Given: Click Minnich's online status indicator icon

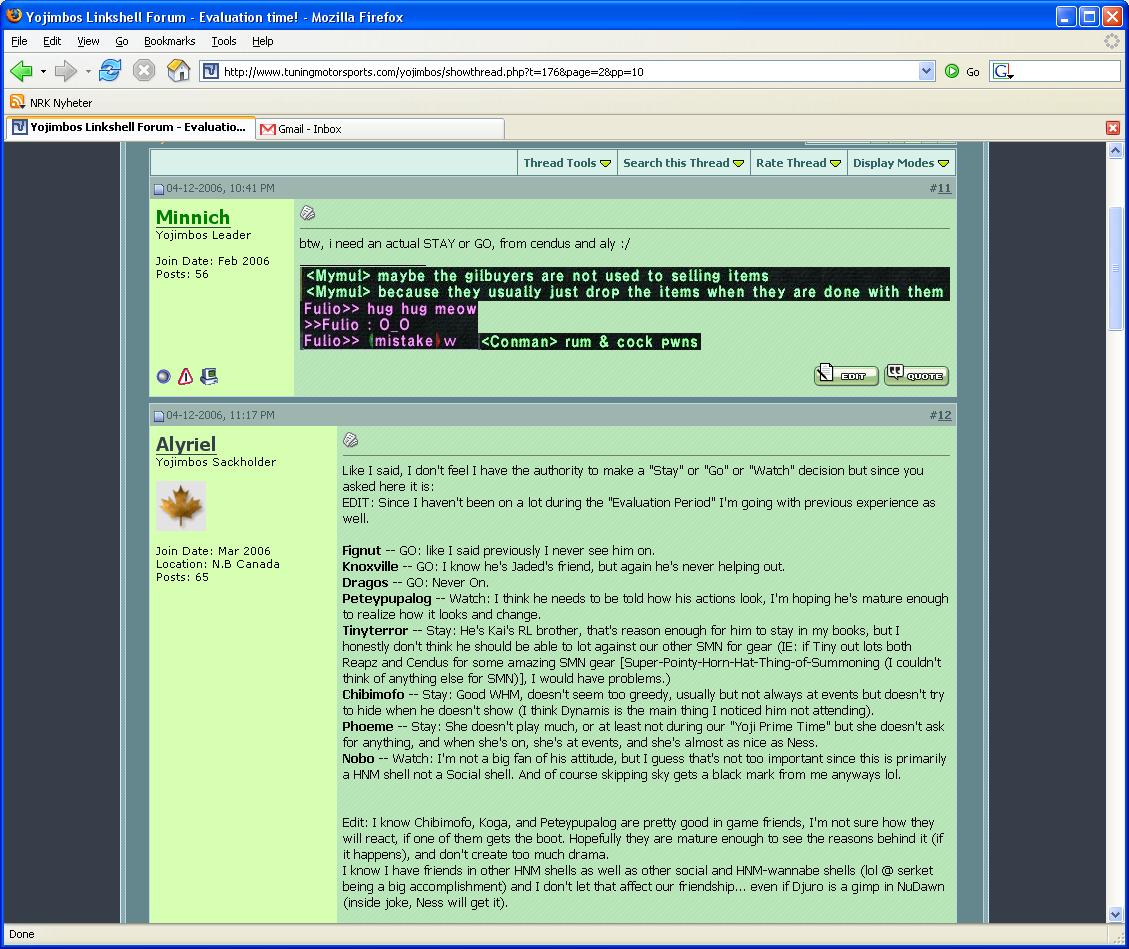Looking at the screenshot, I should tap(164, 377).
